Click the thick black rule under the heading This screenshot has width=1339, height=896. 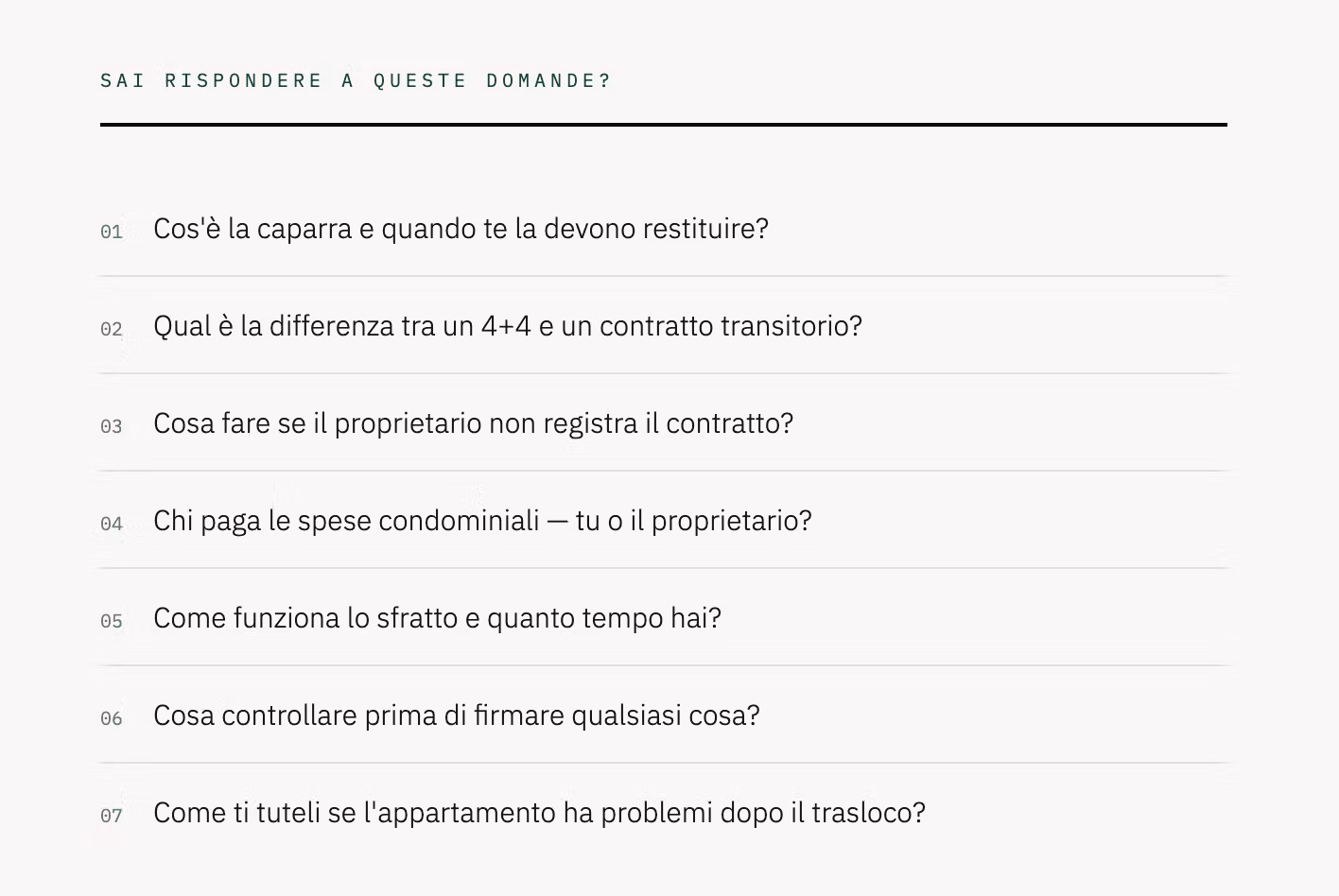click(664, 124)
